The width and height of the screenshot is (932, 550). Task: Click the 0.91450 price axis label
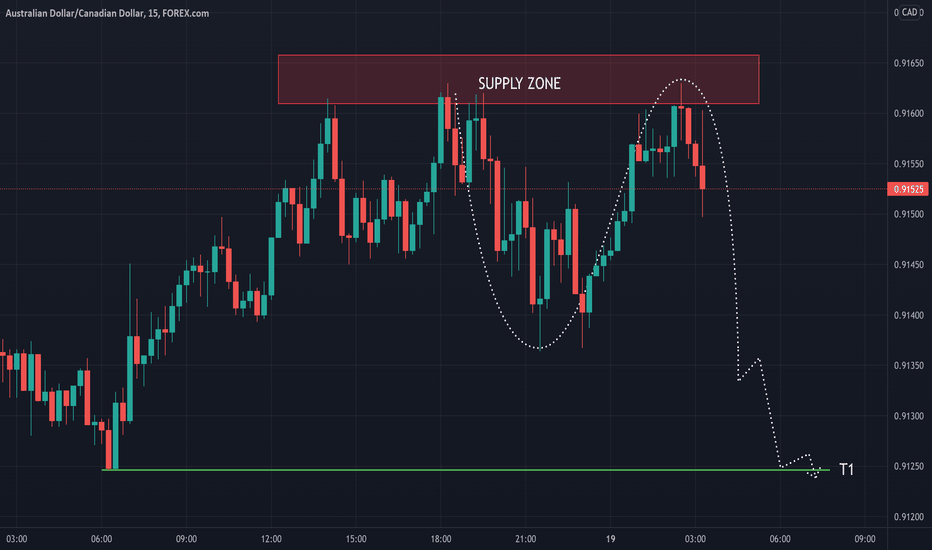[x=909, y=265]
